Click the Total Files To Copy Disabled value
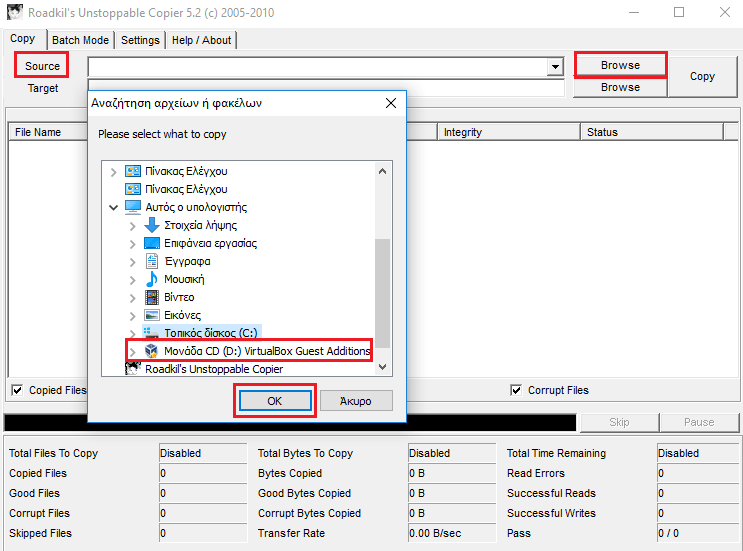The height and width of the screenshot is (551, 743). pyautogui.click(x=203, y=453)
